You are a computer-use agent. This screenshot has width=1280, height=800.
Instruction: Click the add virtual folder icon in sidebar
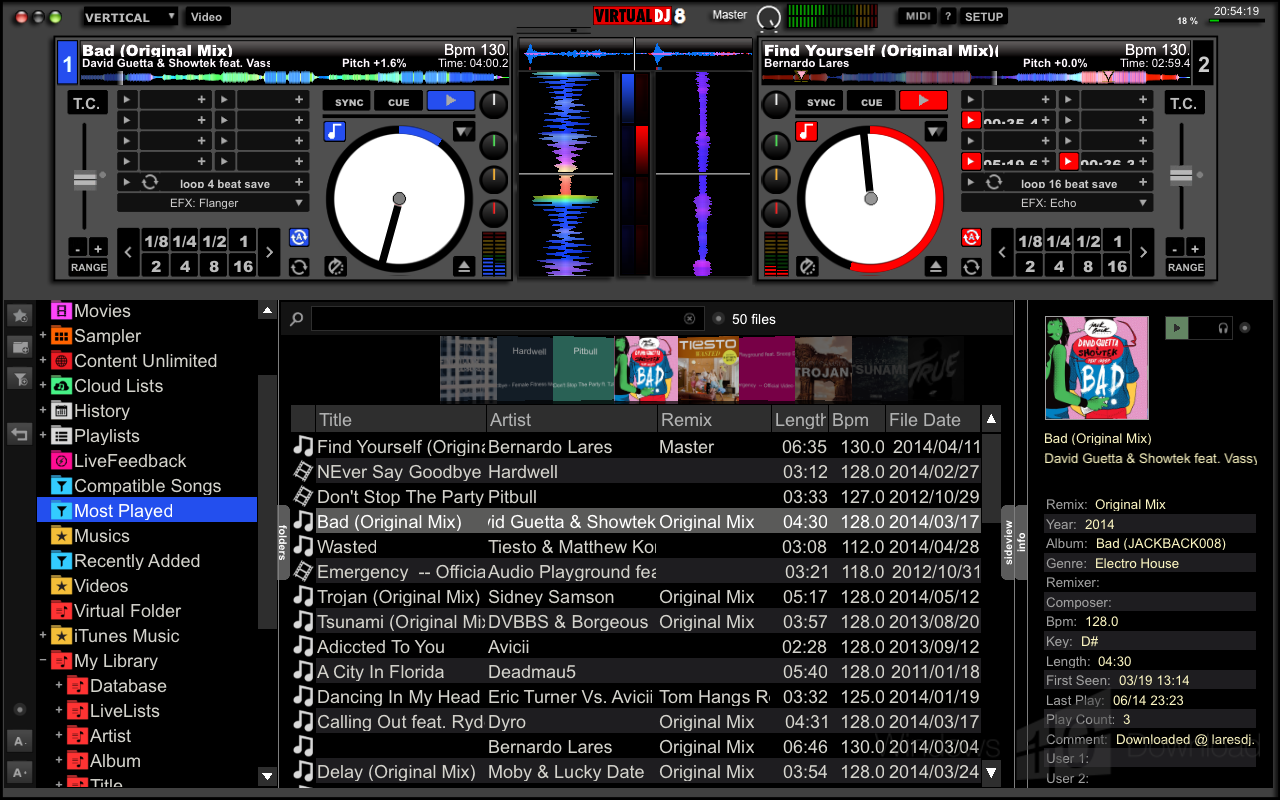click(x=19, y=347)
